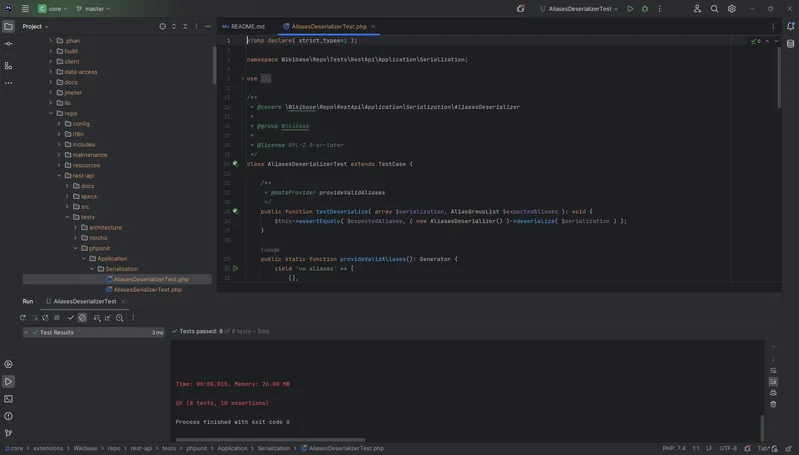Toggle show ignored tests filter

pos(82,318)
